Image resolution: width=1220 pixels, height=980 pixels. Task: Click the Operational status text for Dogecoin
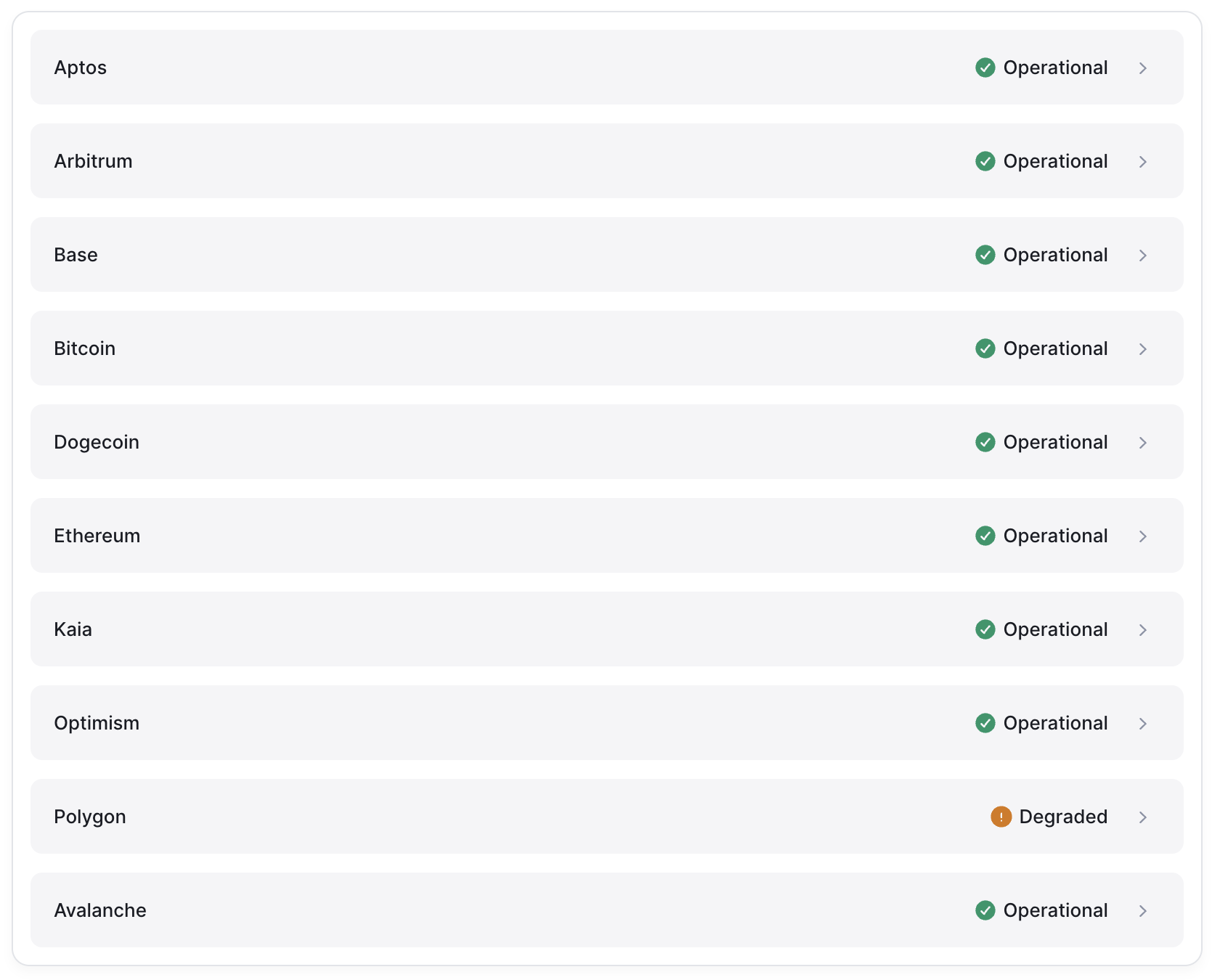(x=1055, y=442)
